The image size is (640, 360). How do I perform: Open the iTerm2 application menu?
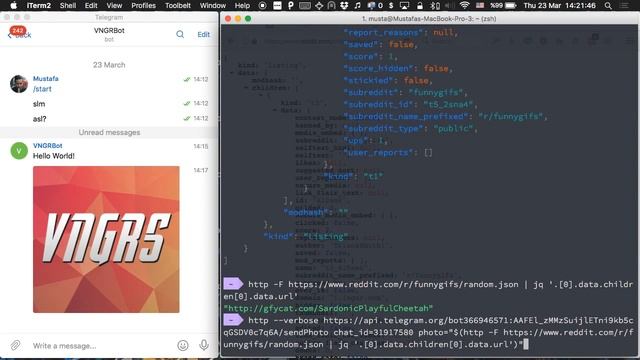coord(39,5)
